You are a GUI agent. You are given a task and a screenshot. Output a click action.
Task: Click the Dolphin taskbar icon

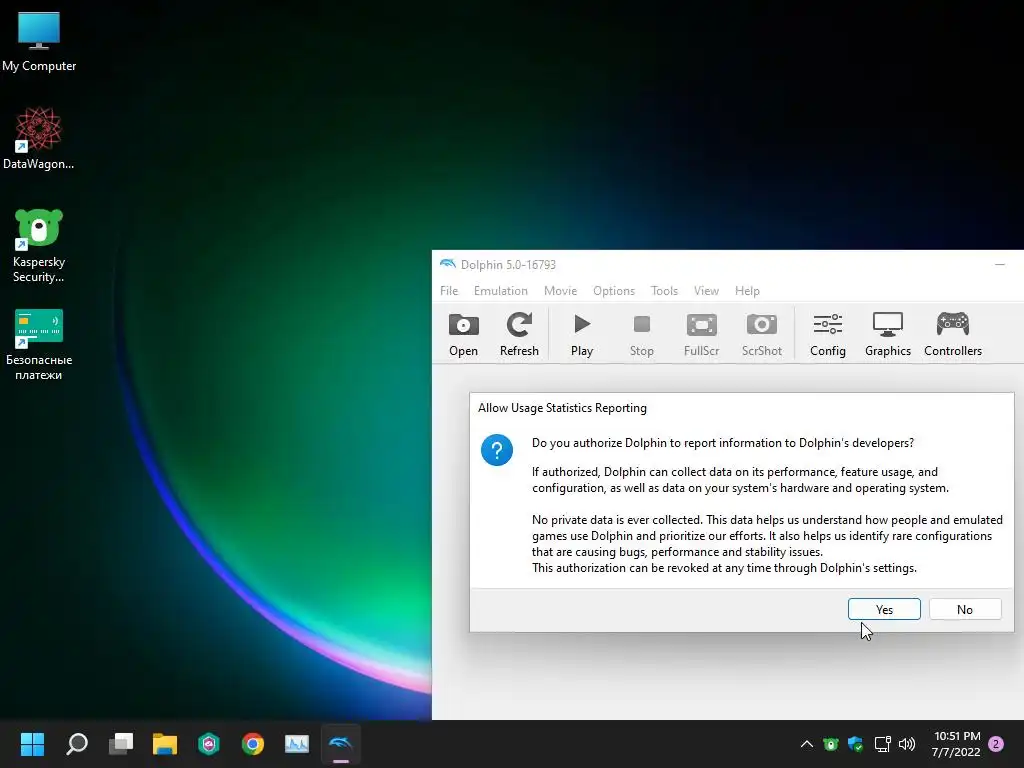pyautogui.click(x=340, y=744)
